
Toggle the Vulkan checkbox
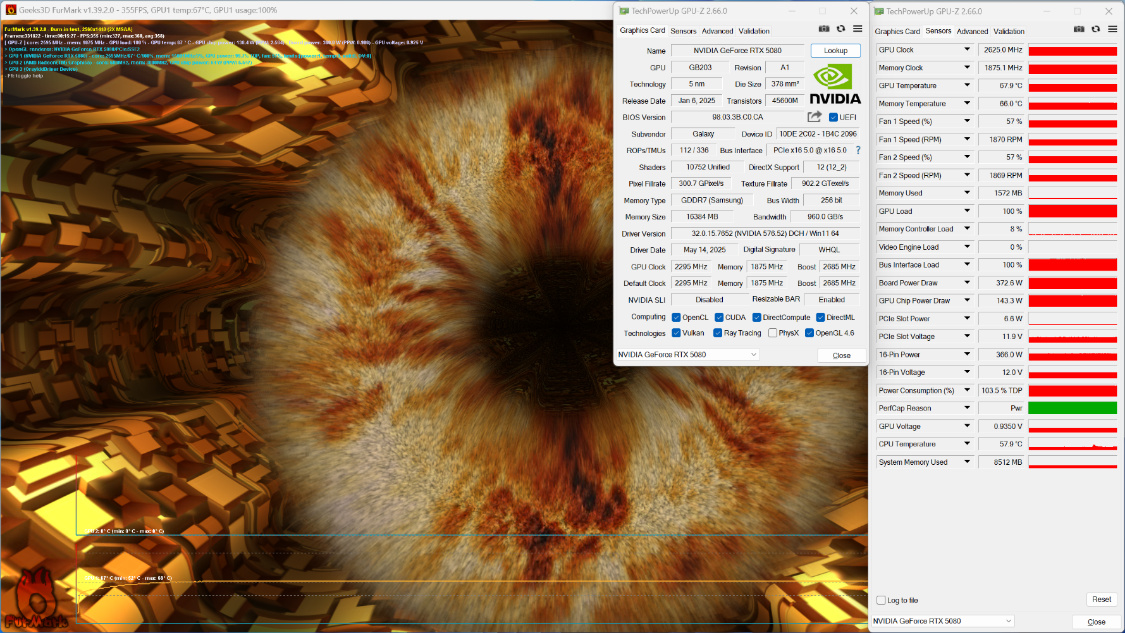click(676, 333)
